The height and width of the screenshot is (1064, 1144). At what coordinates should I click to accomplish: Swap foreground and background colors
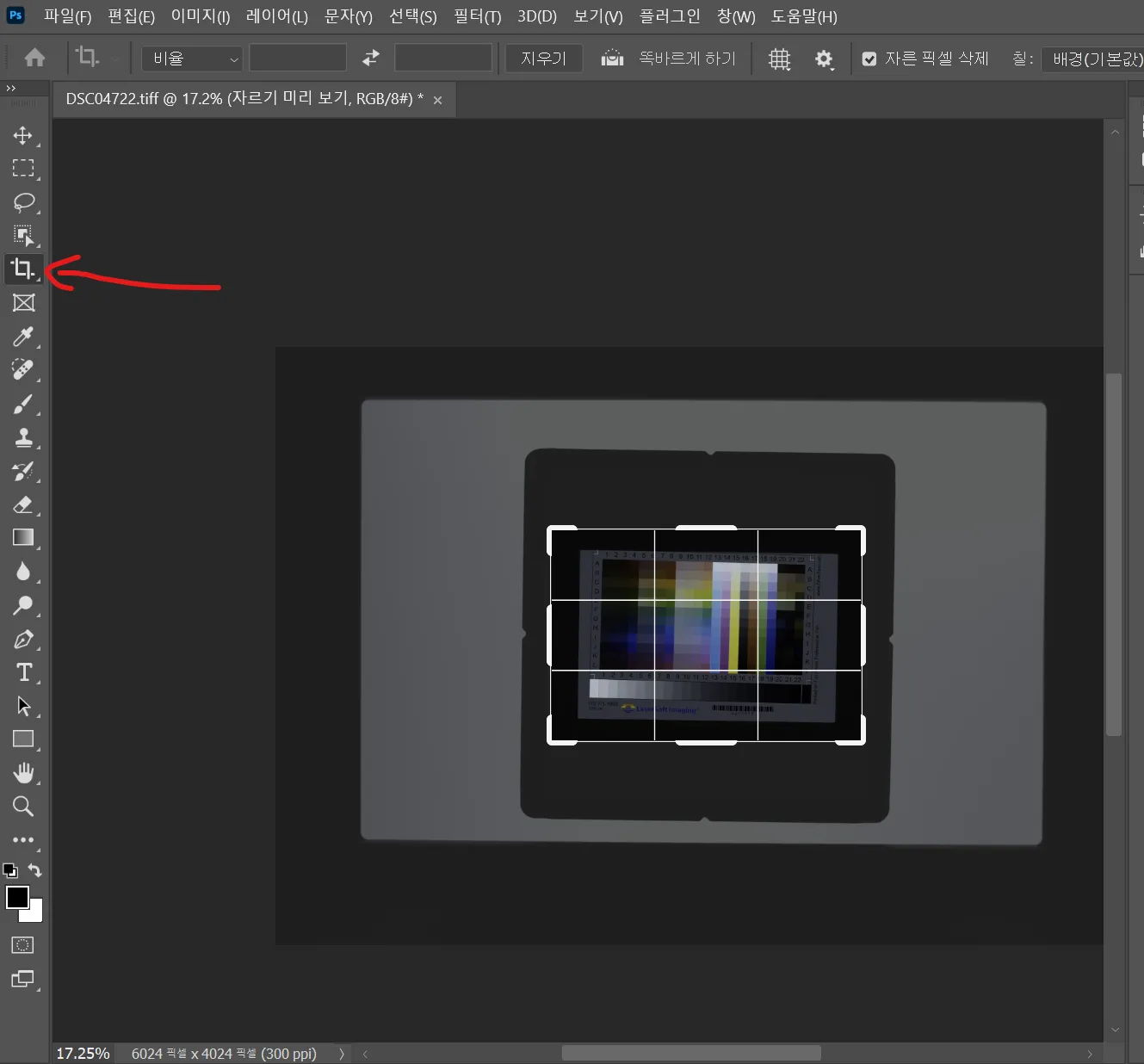(34, 870)
